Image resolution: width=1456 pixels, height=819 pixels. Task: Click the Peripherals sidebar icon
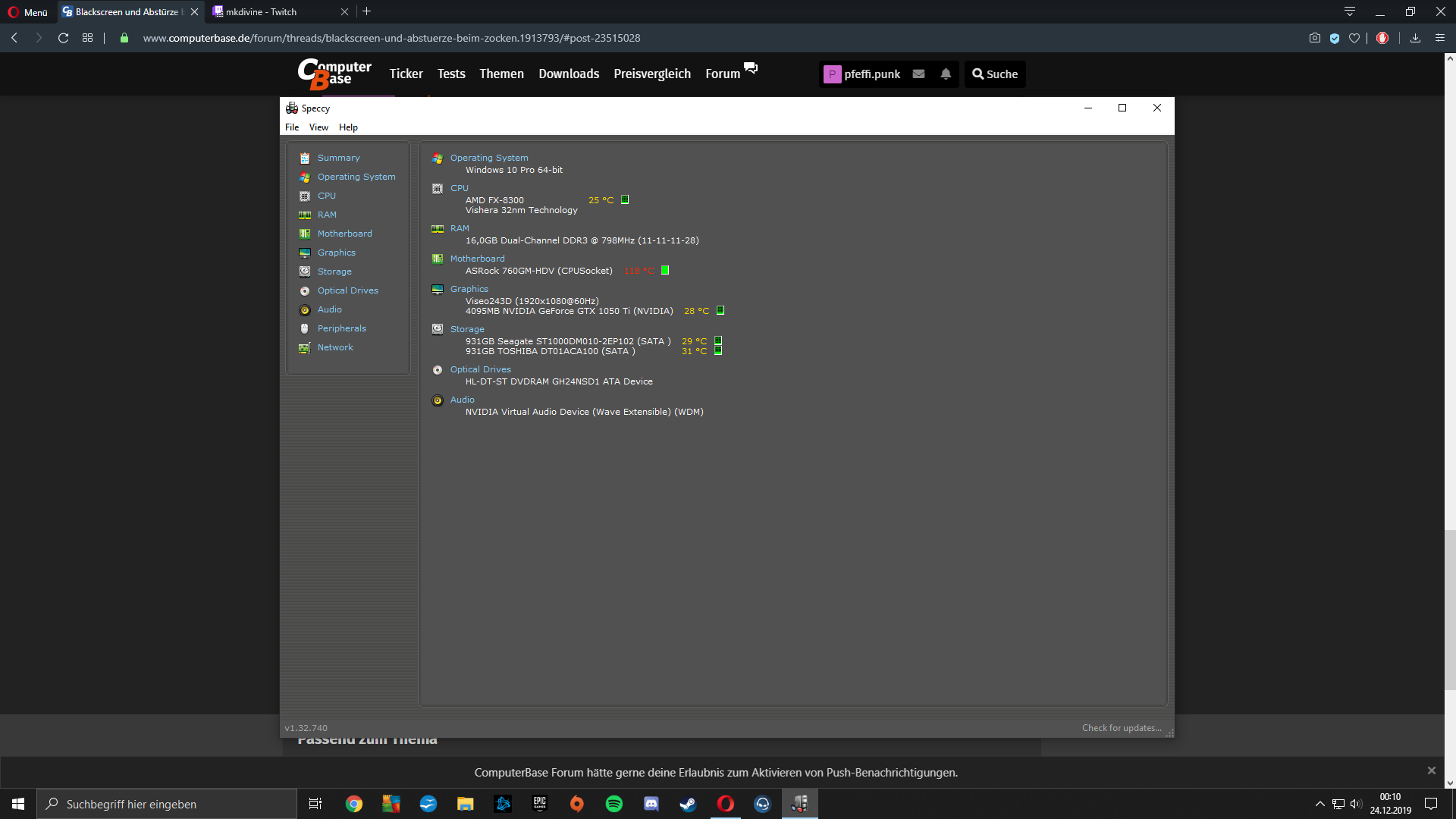tap(305, 328)
